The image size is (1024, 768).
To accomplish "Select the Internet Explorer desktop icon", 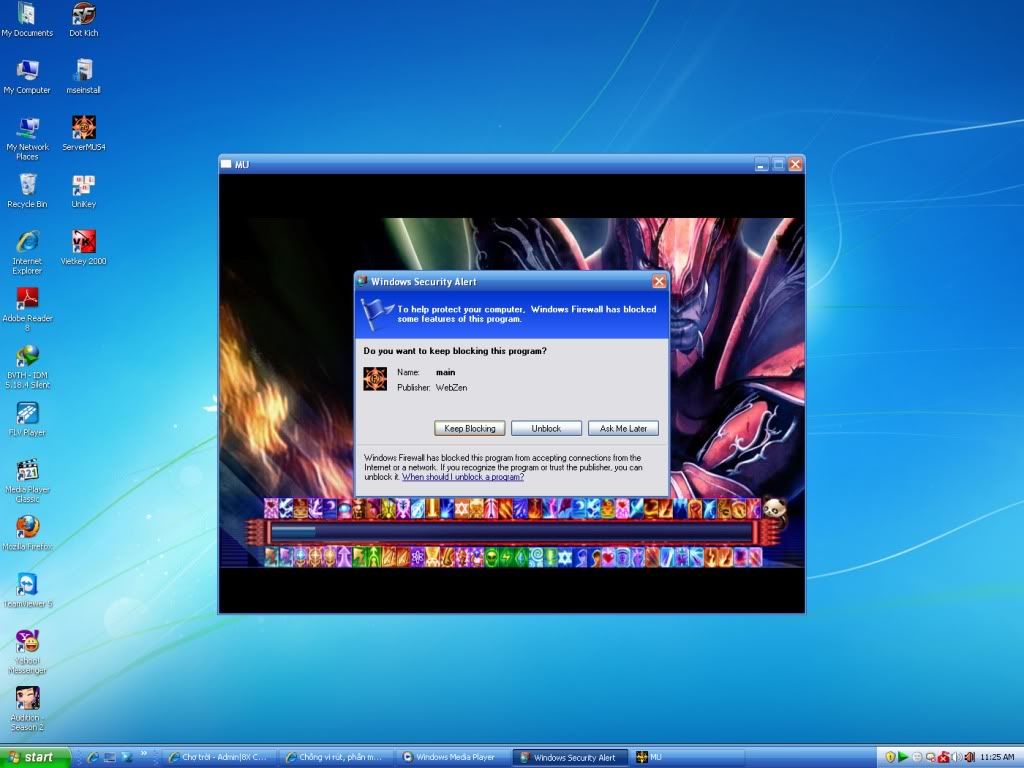I will click(27, 252).
